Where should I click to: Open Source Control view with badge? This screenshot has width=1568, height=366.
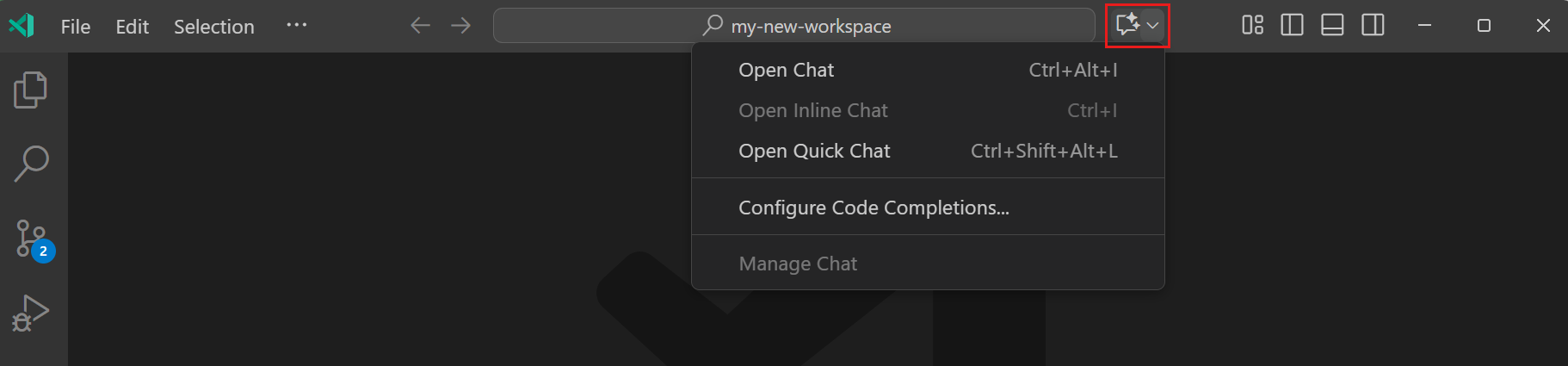[33, 239]
